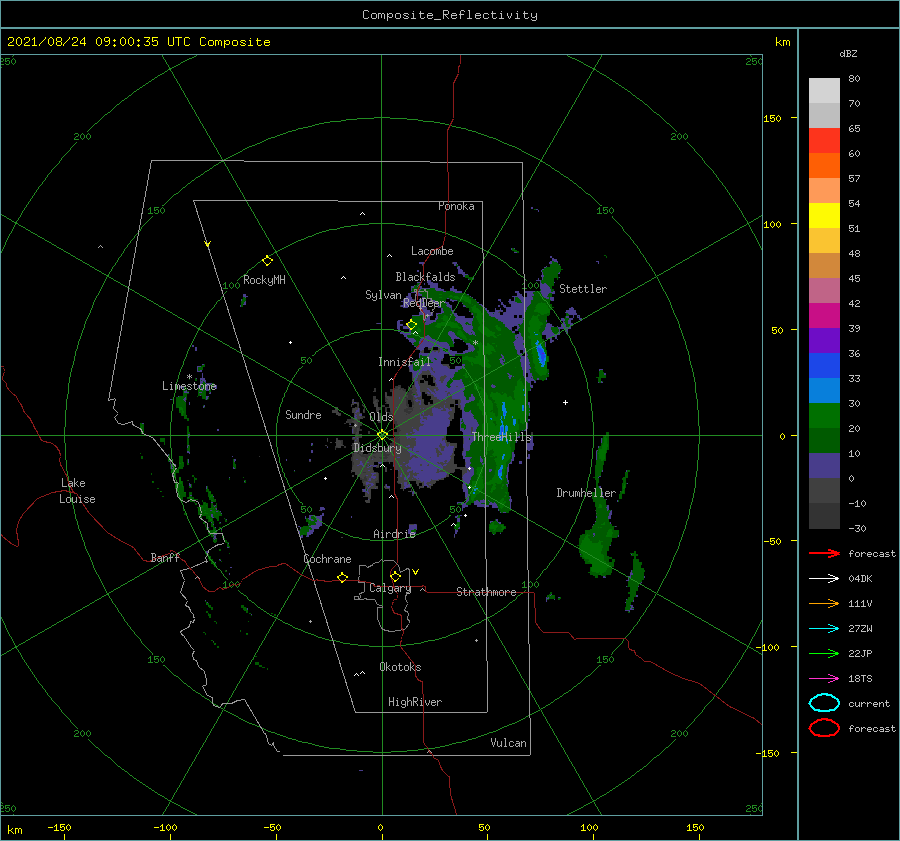
Task: Pick the purple 36-39 dBZ color swatch
Action: [x=824, y=341]
